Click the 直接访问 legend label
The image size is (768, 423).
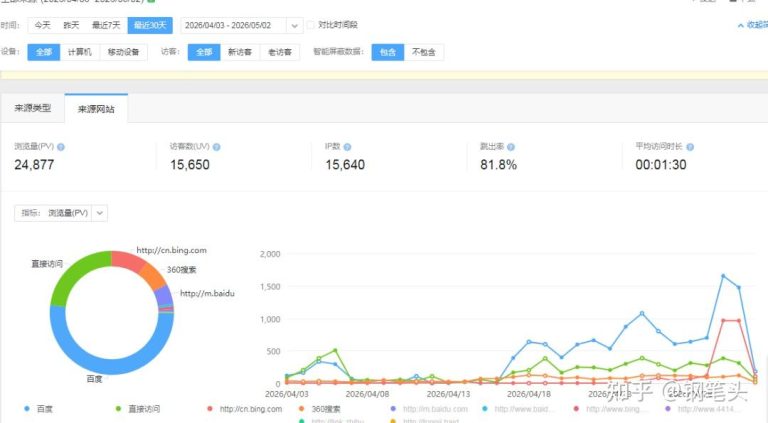tap(144, 409)
